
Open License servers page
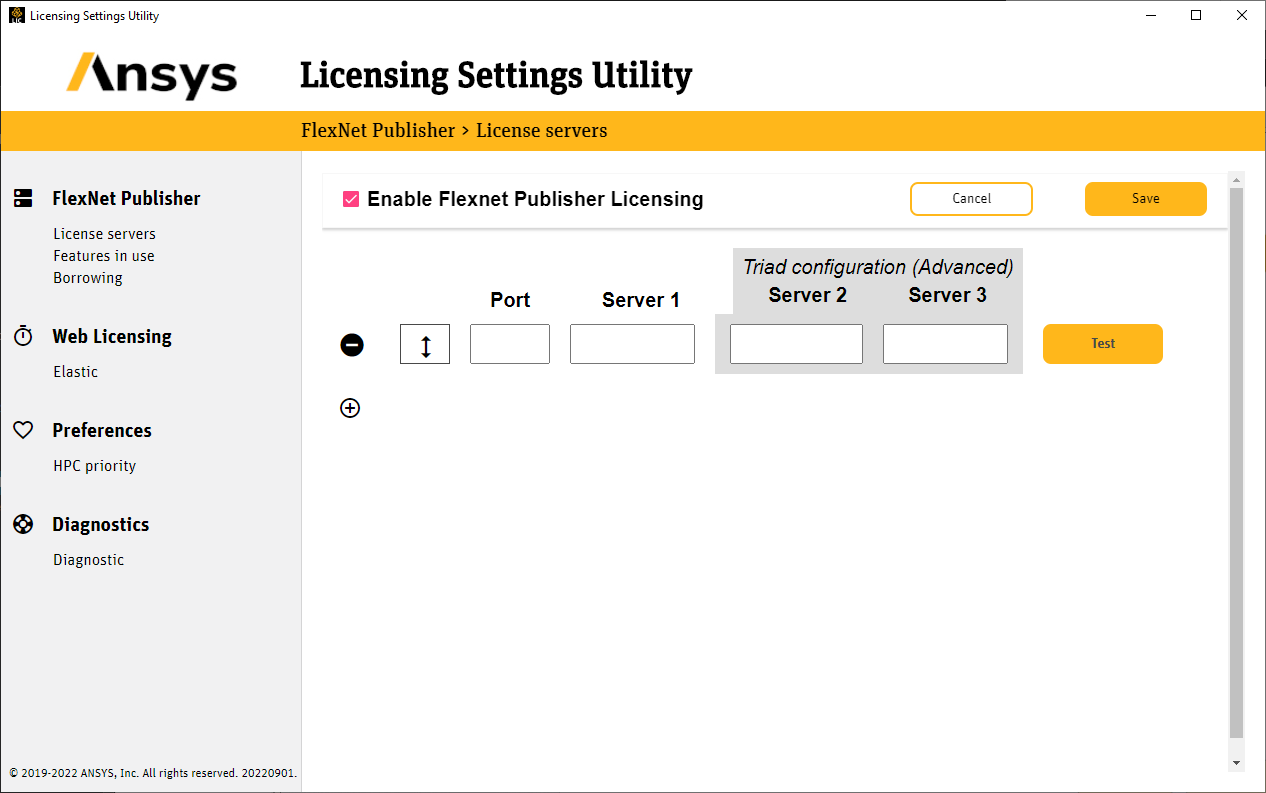click(x=104, y=234)
